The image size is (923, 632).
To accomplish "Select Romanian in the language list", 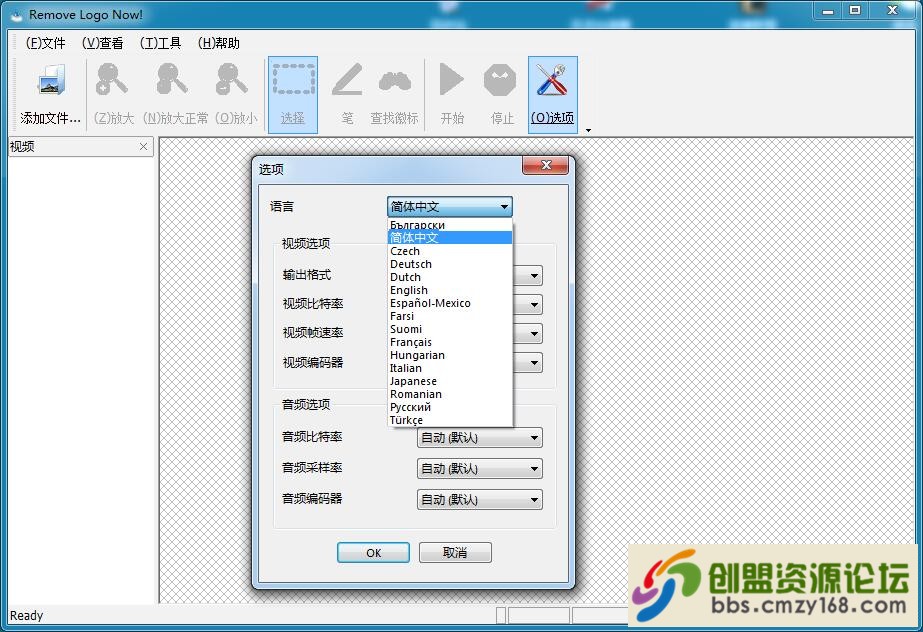I will [450, 394].
